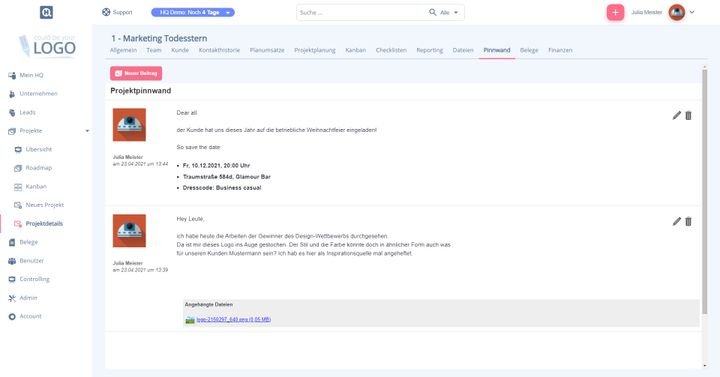720x377 pixels.
Task: Click 'Traumstraße 584d, Glamour Bar' bullet
Action: point(227,177)
